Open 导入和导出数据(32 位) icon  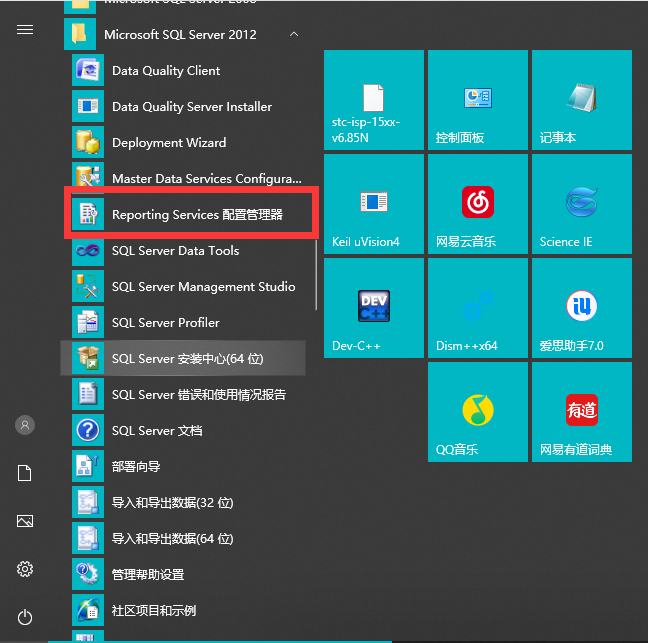[88, 502]
